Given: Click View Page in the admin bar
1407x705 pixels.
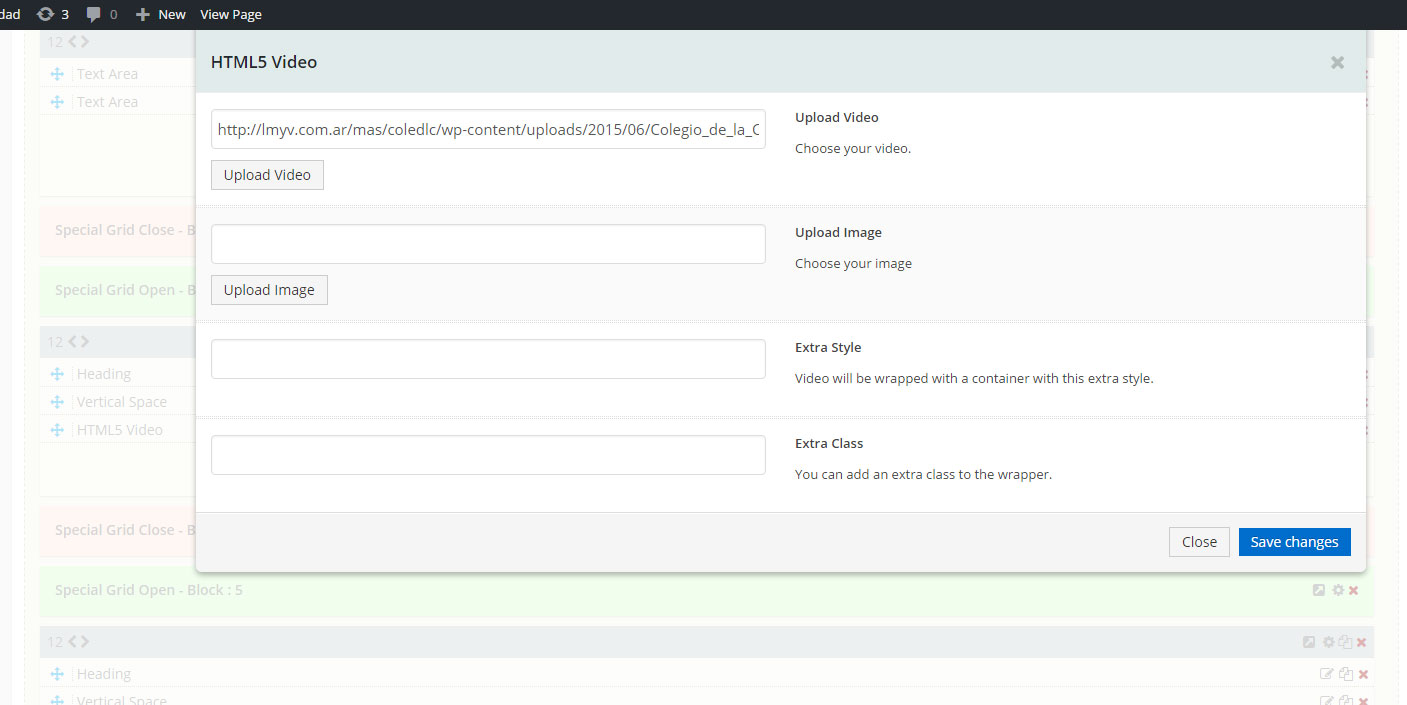Looking at the screenshot, I should click(x=231, y=14).
